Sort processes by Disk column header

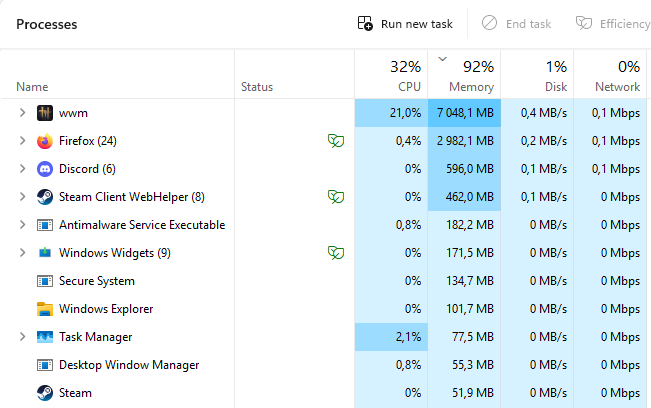coord(538,75)
